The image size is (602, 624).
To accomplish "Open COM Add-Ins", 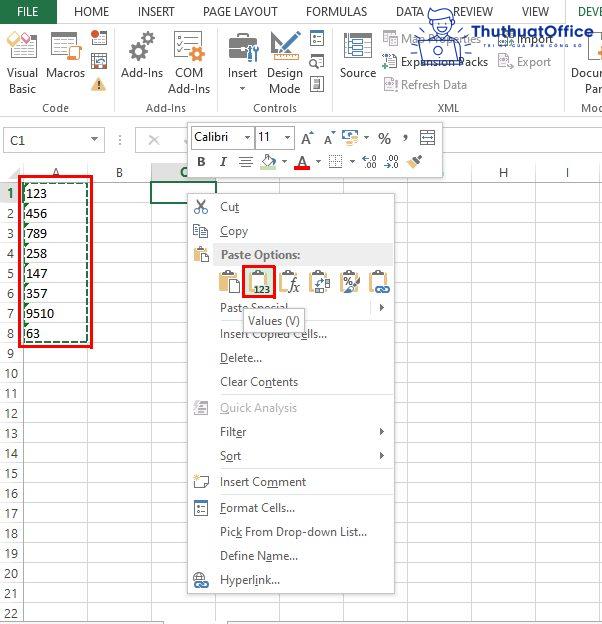I will pyautogui.click(x=189, y=63).
